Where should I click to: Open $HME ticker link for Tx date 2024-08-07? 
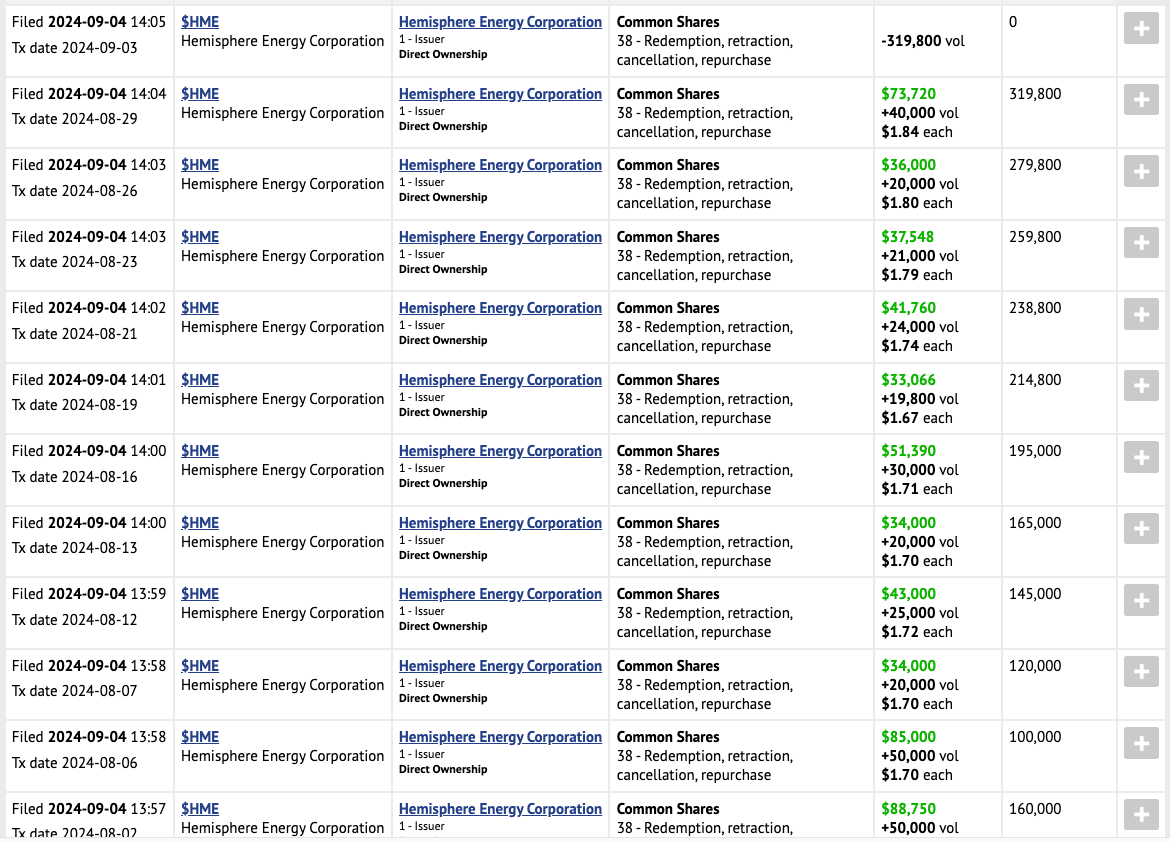[x=200, y=666]
